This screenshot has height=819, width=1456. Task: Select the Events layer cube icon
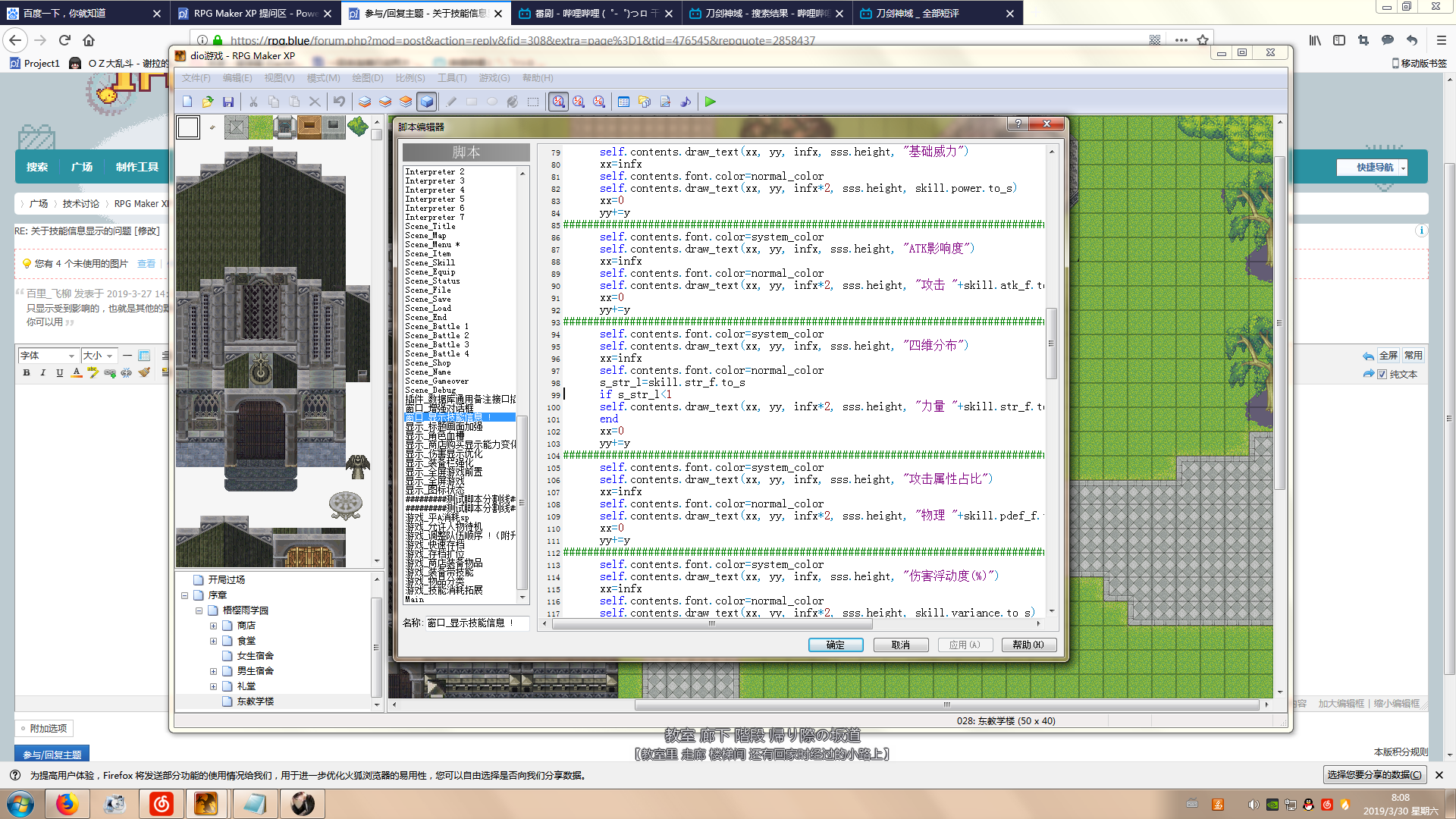pyautogui.click(x=427, y=102)
